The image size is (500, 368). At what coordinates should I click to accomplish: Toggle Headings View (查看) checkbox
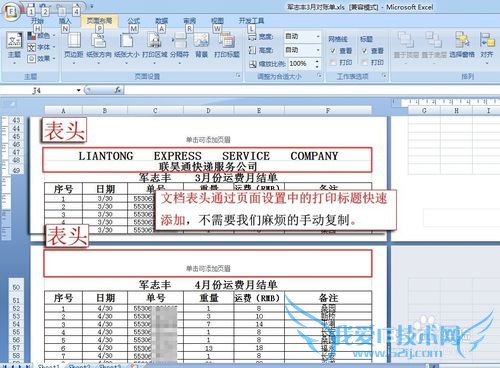coord(365,51)
